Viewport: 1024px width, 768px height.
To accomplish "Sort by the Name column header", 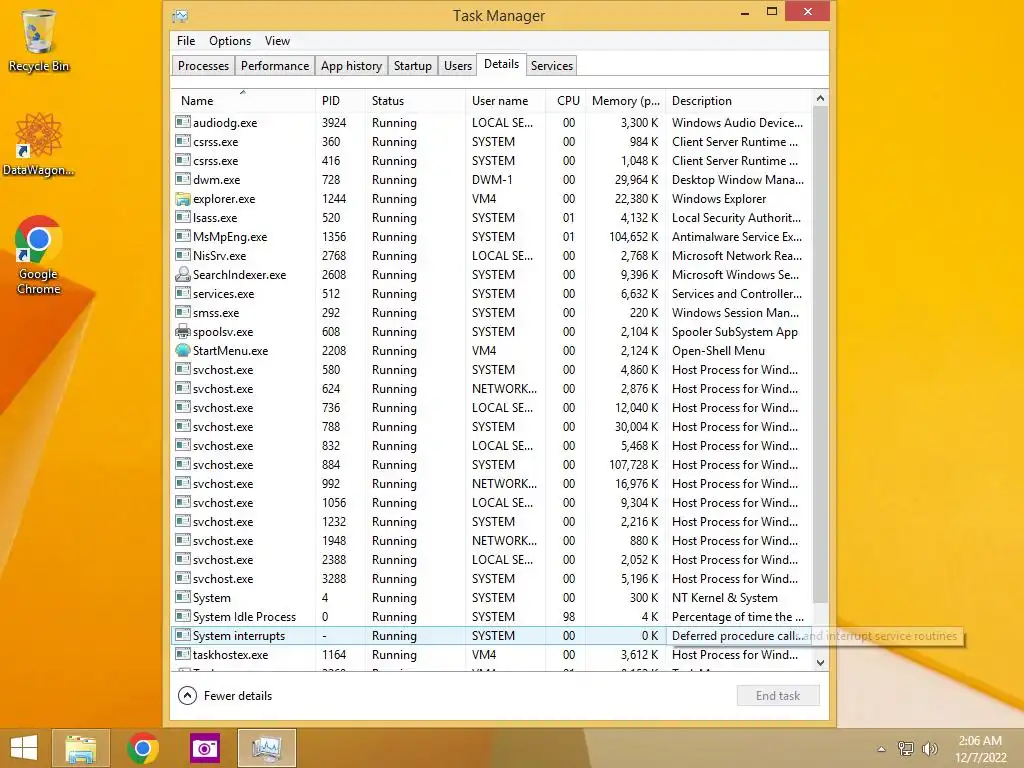I will point(243,100).
